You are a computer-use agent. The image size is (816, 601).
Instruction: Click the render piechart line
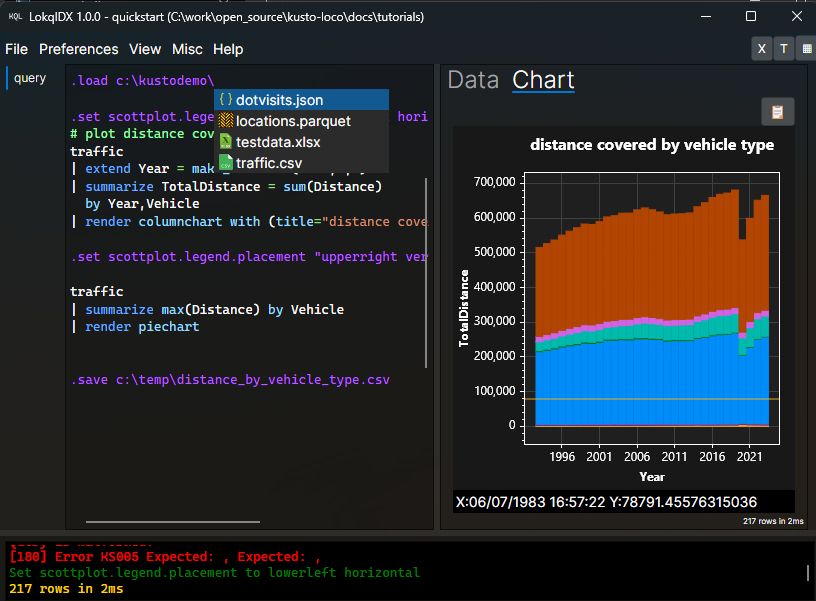click(135, 327)
